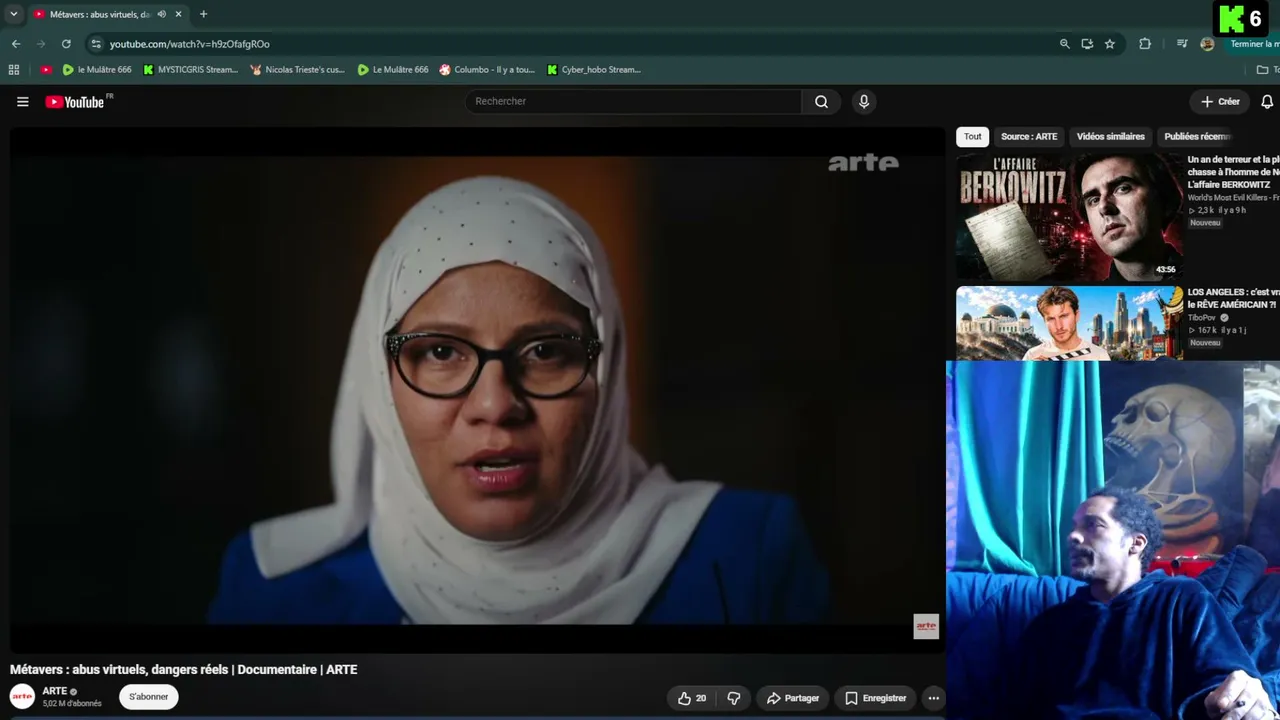Open the Los Angeles video thumbnail

coord(1069,323)
